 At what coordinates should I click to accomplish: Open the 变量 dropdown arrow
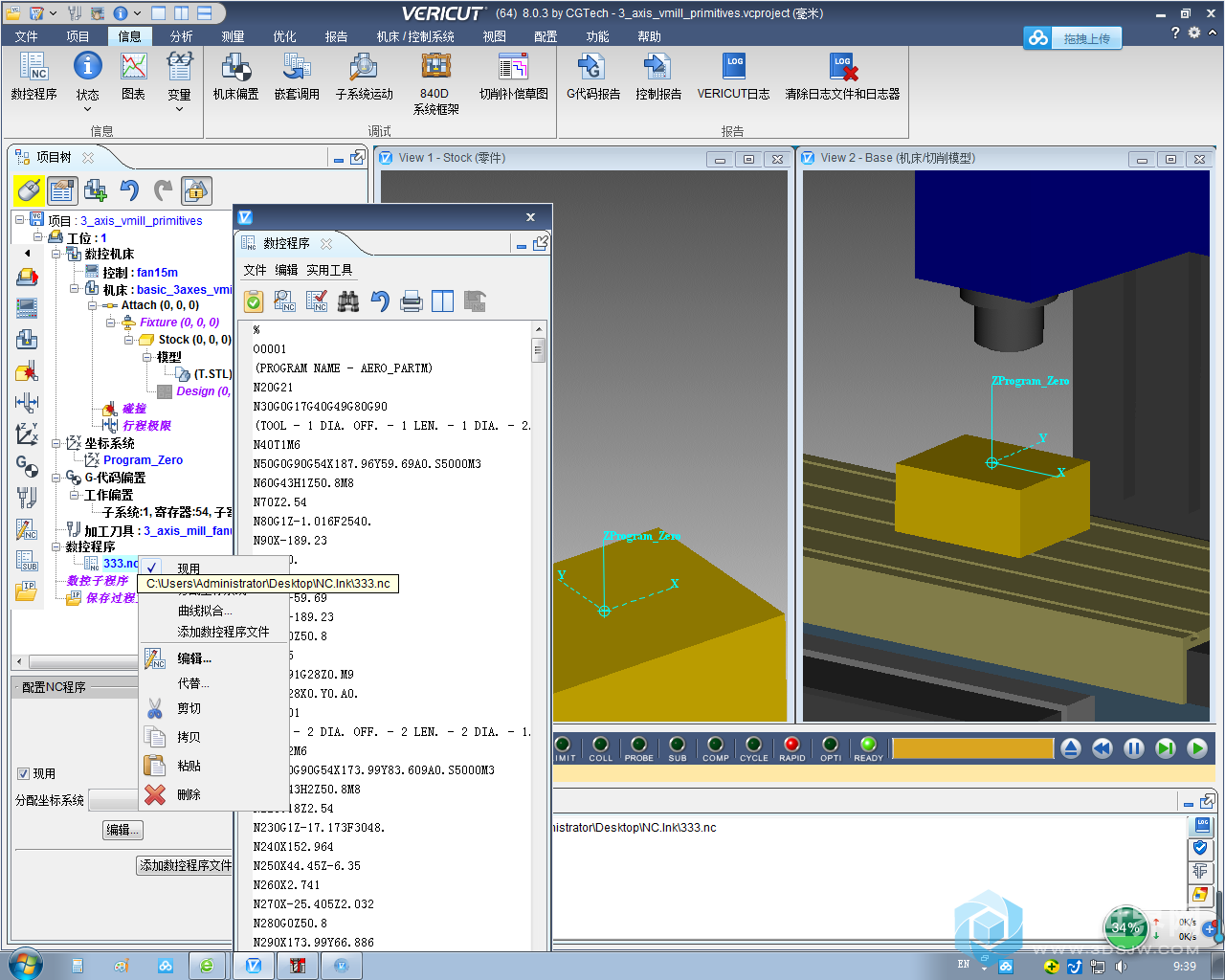click(179, 108)
